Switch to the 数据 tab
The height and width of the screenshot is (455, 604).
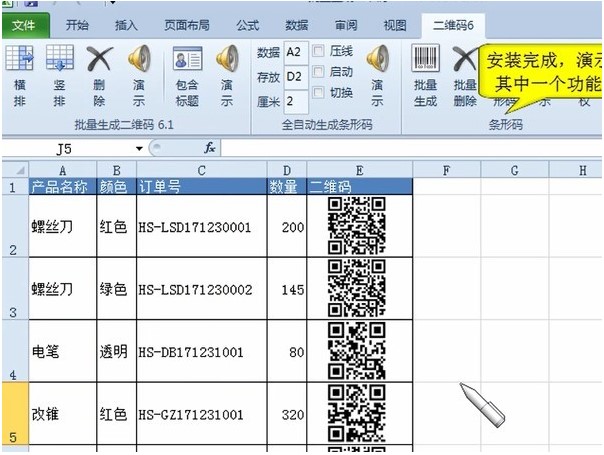point(296,25)
